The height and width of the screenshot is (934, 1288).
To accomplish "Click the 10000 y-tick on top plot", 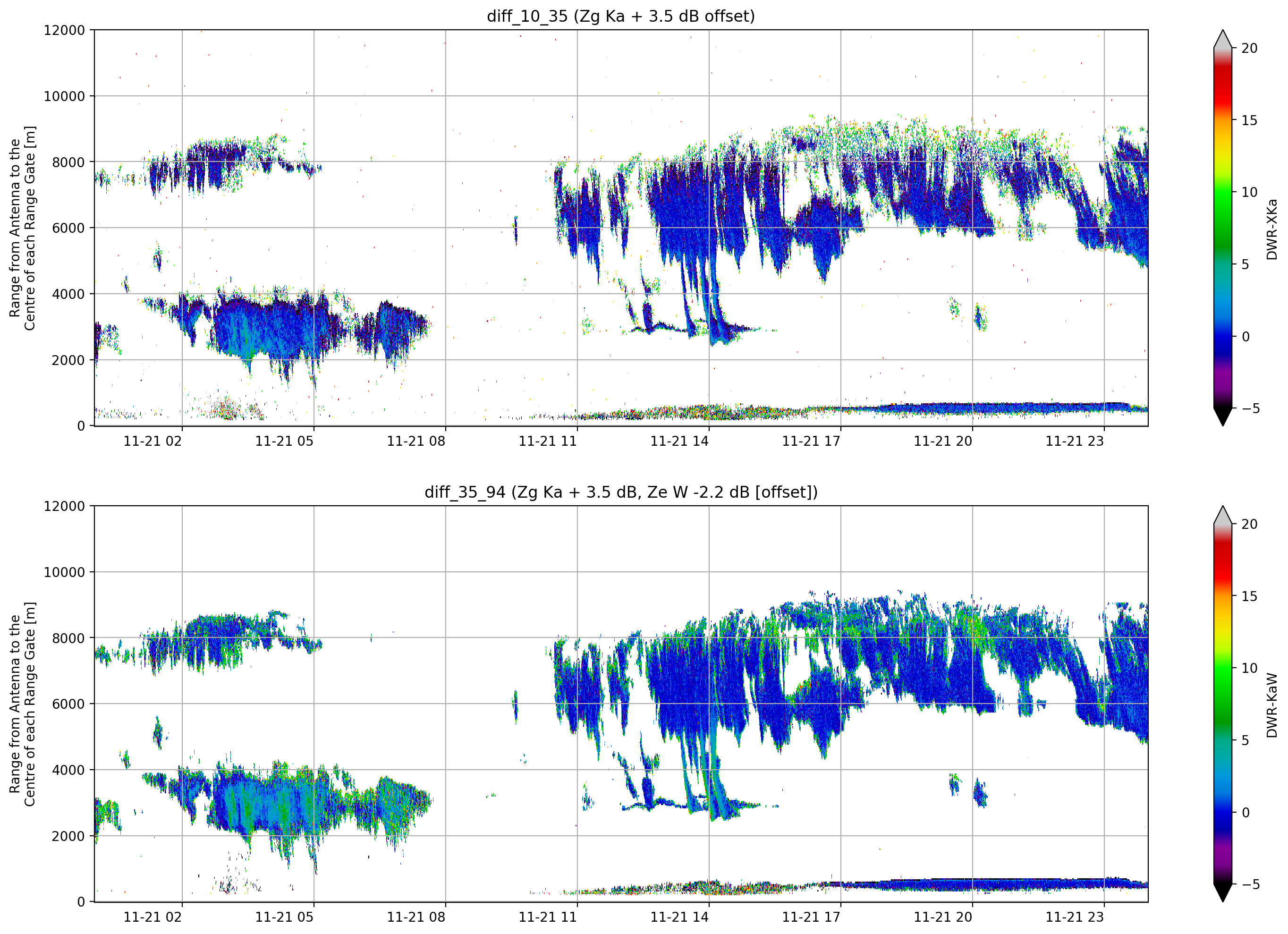I will point(64,97).
